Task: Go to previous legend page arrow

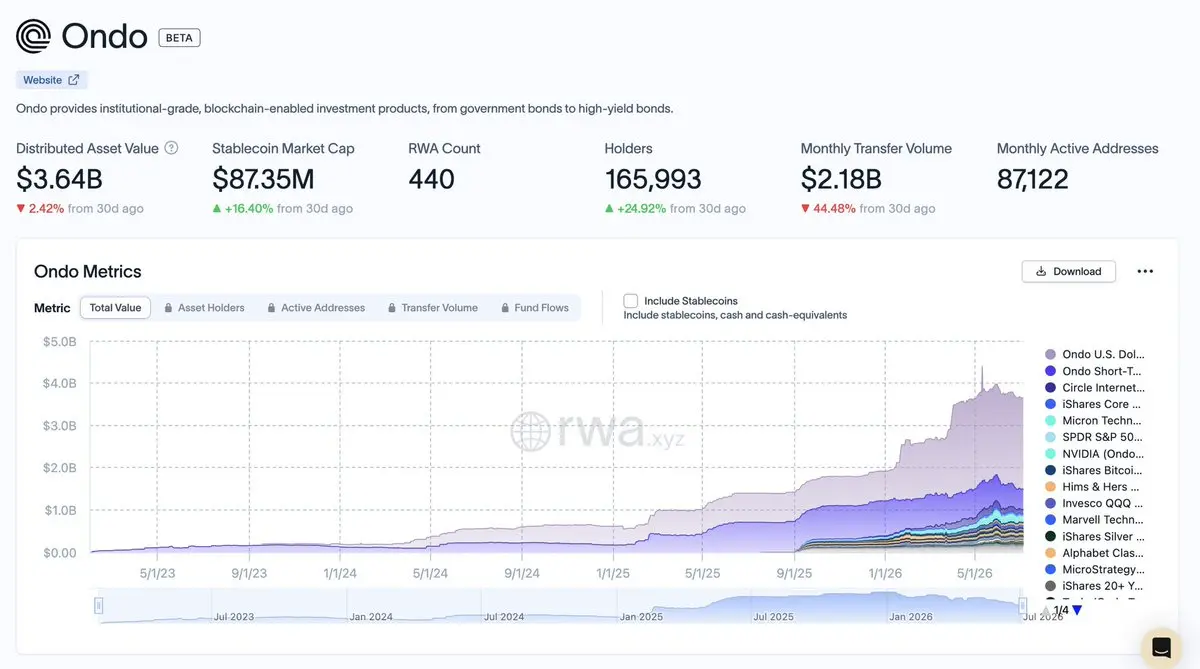Action: (x=1046, y=610)
